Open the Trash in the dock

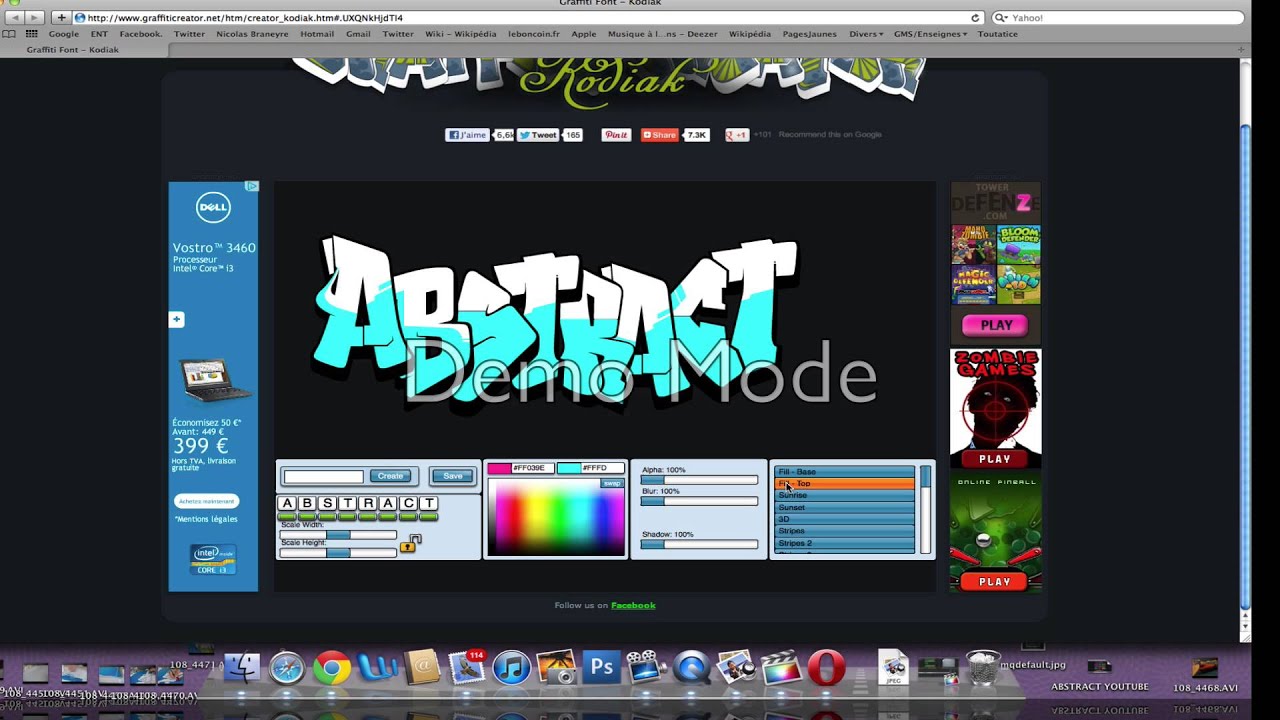click(x=983, y=667)
